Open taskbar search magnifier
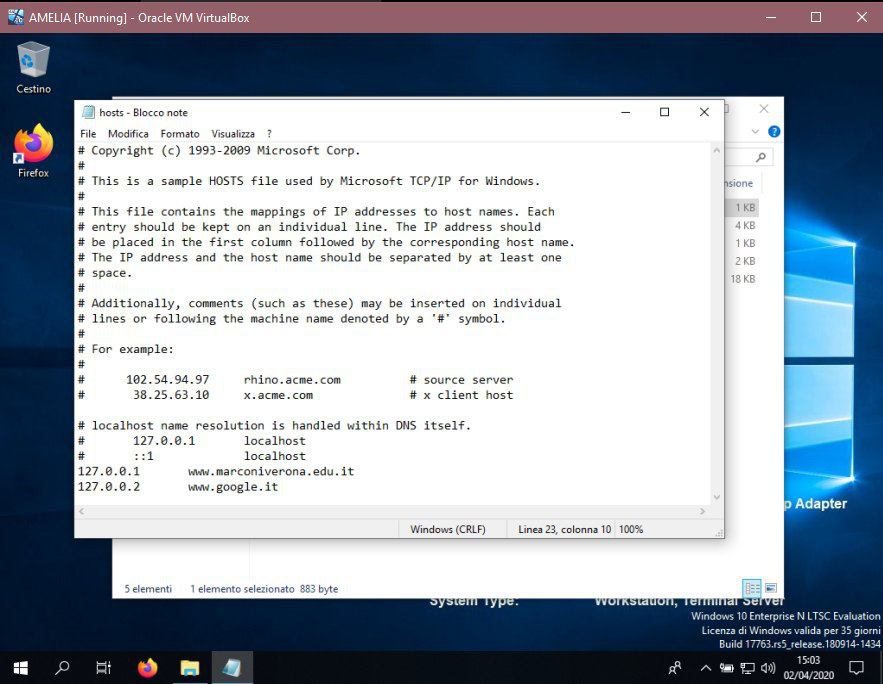The width and height of the screenshot is (883, 684). (62, 668)
